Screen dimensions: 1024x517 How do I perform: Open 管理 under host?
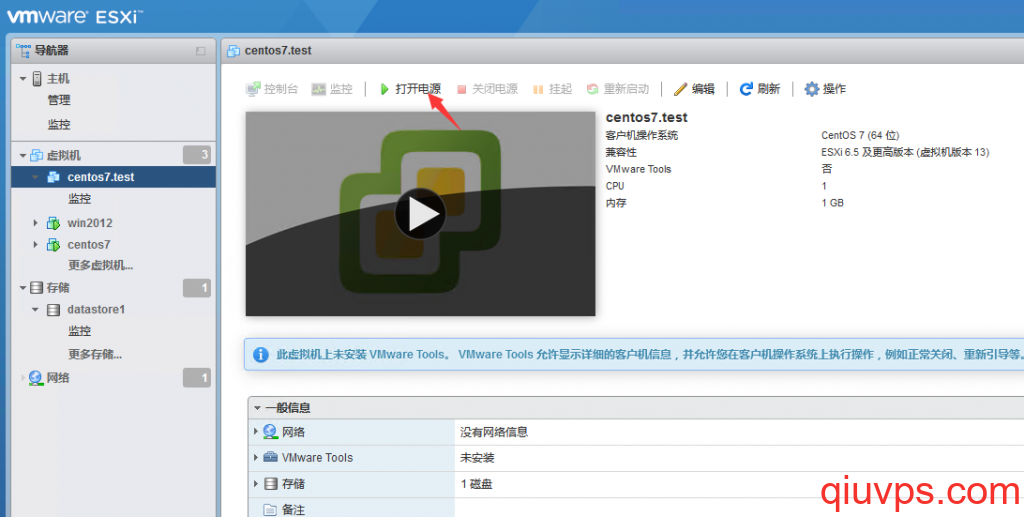pyautogui.click(x=59, y=100)
